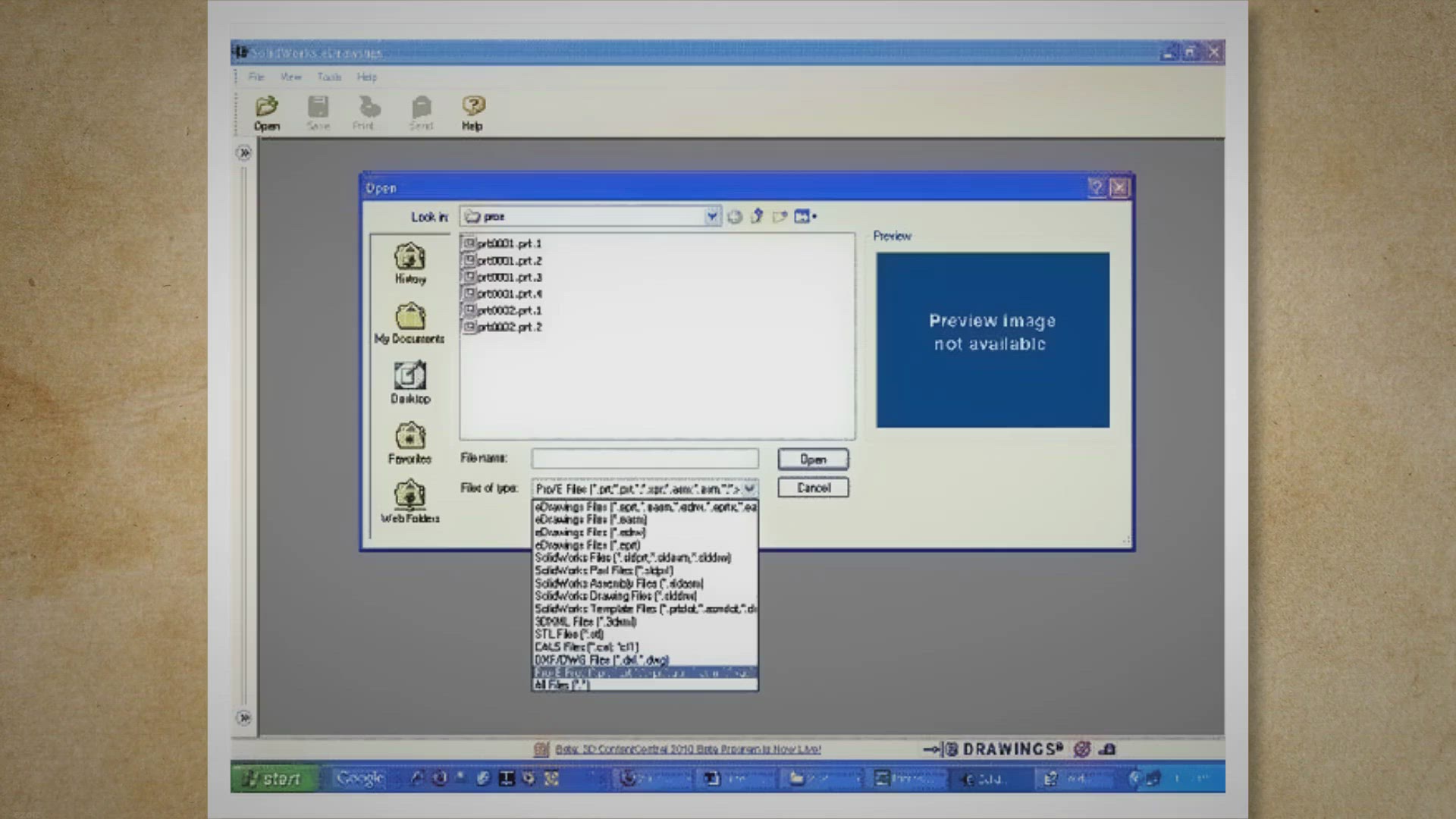1456x819 pixels.
Task: Open the File menu
Action: pyautogui.click(x=256, y=77)
